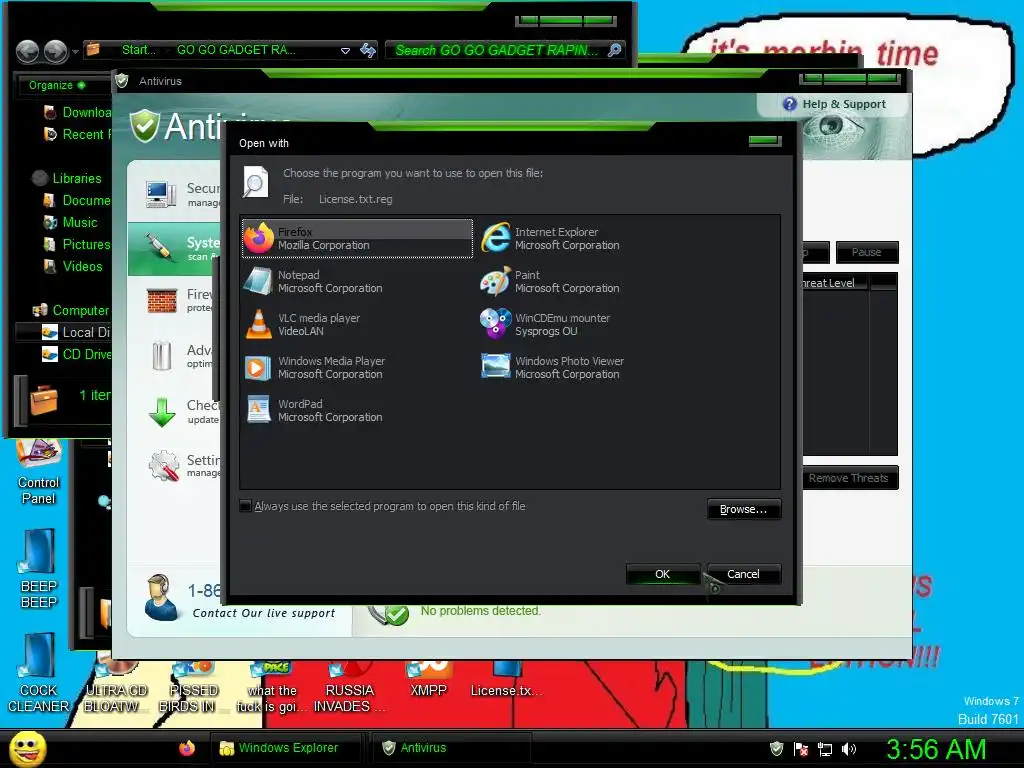This screenshot has width=1024, height=768.
Task: Select WordPad from the list
Action: click(313, 410)
